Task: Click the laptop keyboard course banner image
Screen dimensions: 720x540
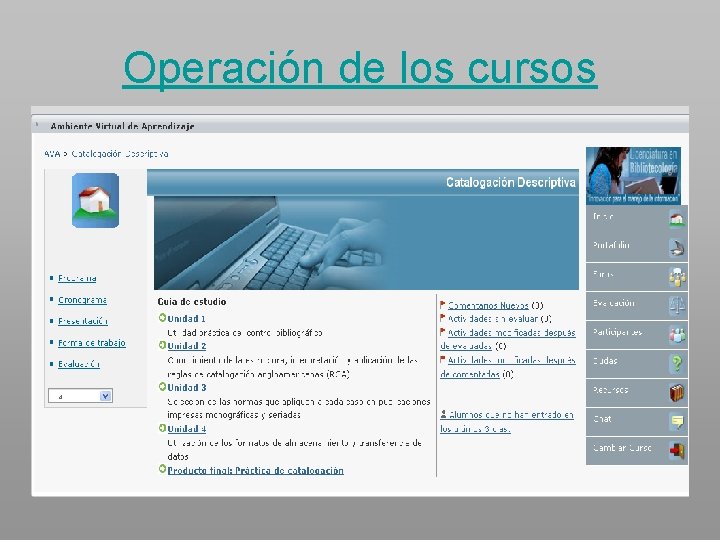Action: point(366,243)
